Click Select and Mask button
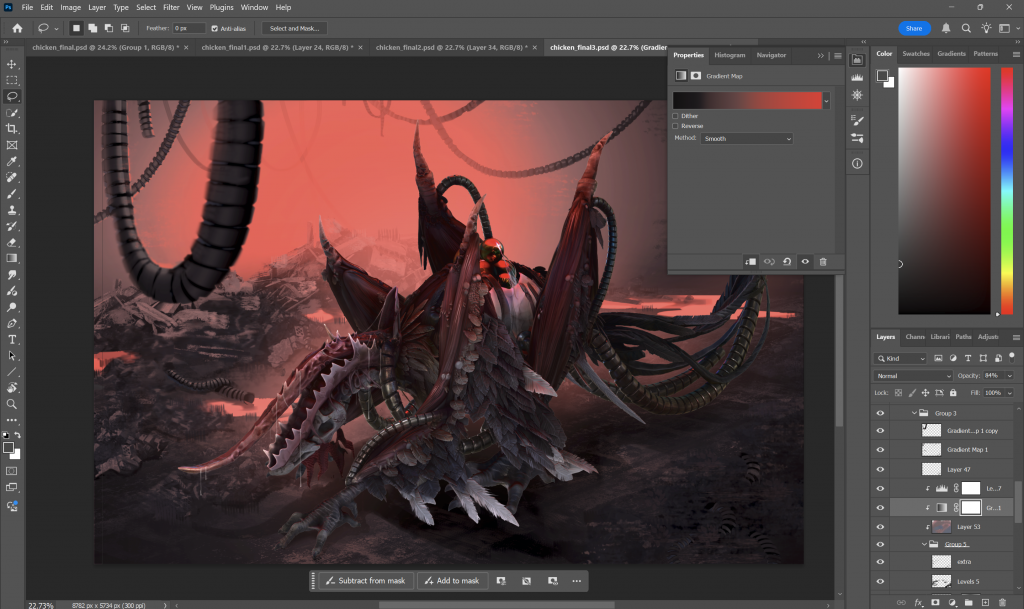The width and height of the screenshot is (1024, 609). (x=295, y=29)
